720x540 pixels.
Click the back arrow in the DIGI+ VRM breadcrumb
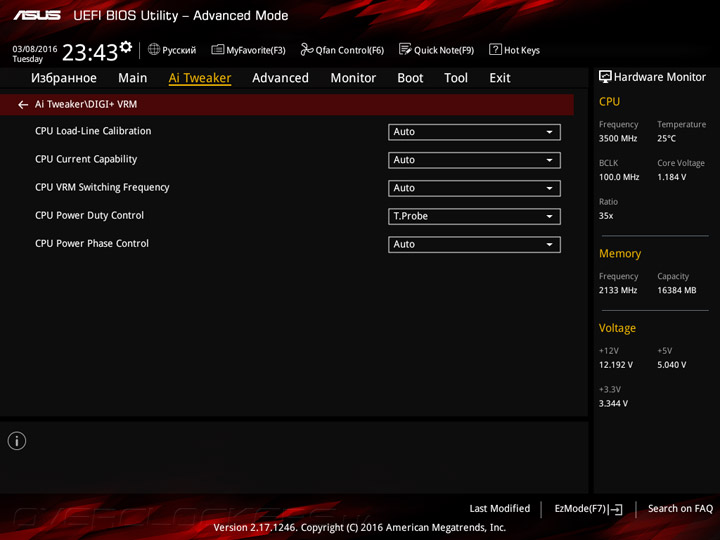(x=22, y=105)
